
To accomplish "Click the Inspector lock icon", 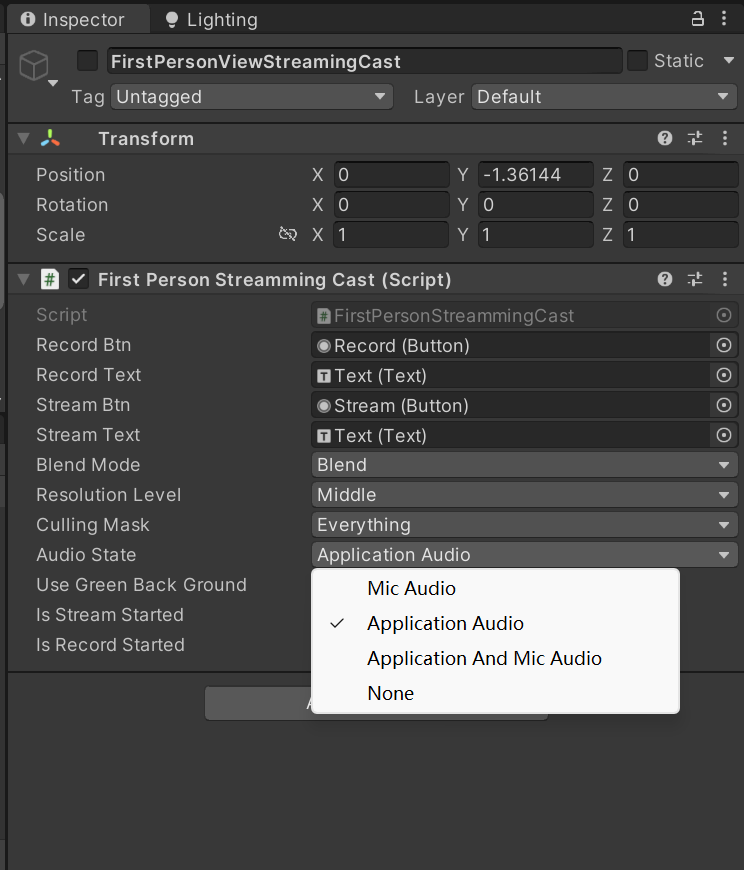I will click(x=697, y=19).
